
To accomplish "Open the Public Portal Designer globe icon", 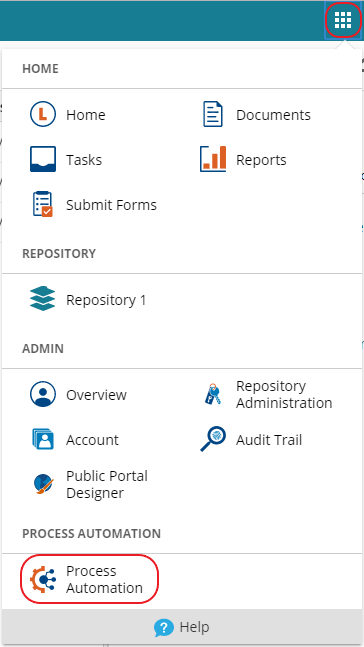I will click(x=43, y=484).
